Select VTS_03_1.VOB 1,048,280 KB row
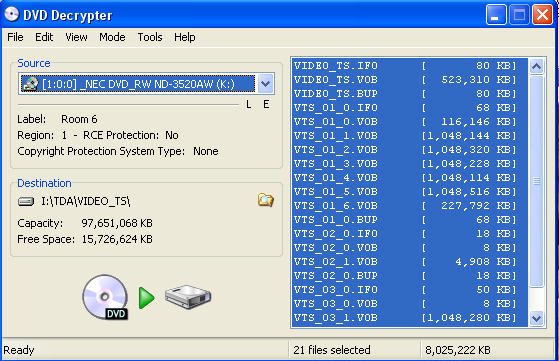Viewport: 559px width, 361px height. click(x=410, y=318)
